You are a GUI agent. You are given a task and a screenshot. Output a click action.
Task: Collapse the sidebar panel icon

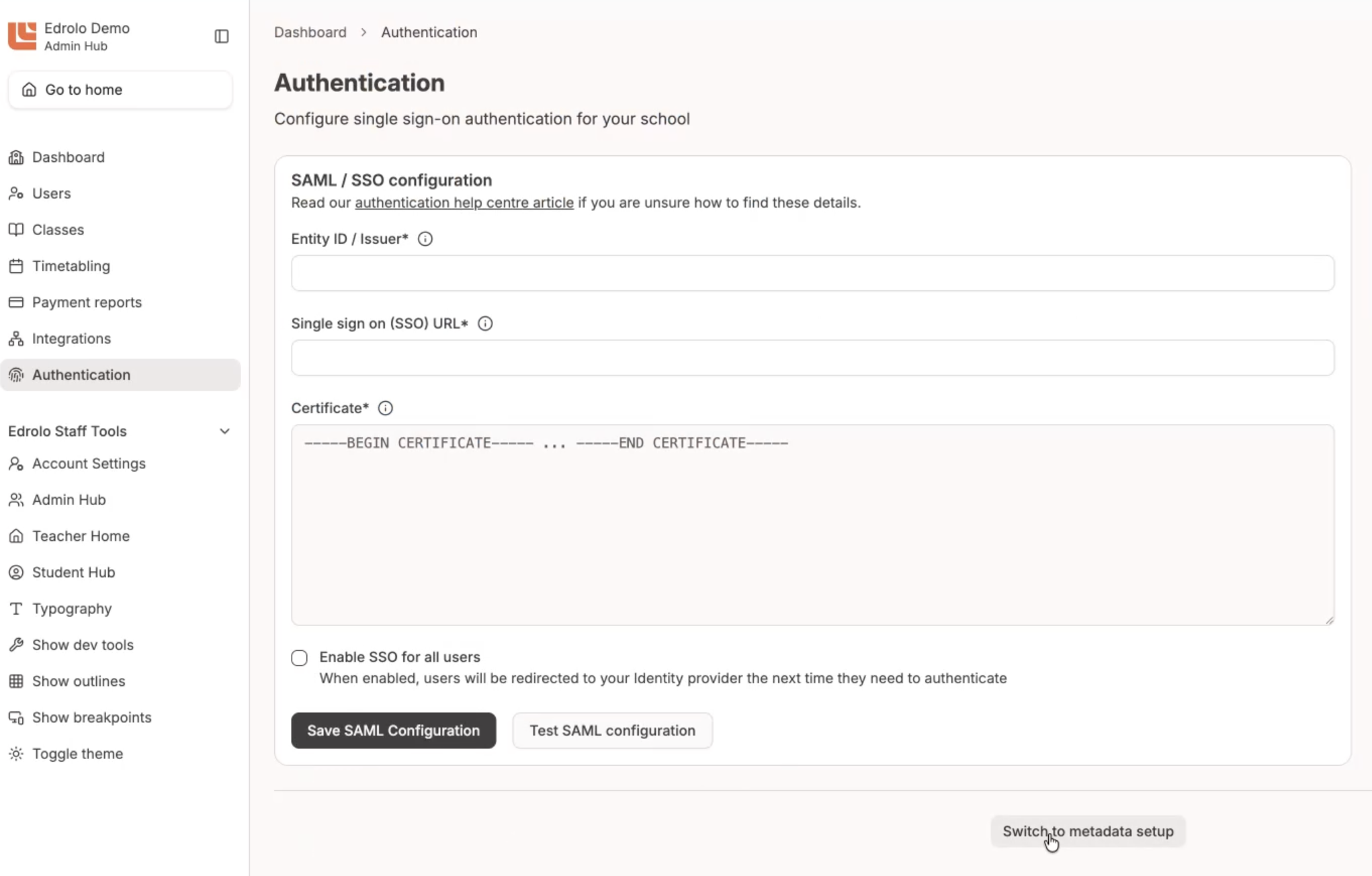coord(222,36)
